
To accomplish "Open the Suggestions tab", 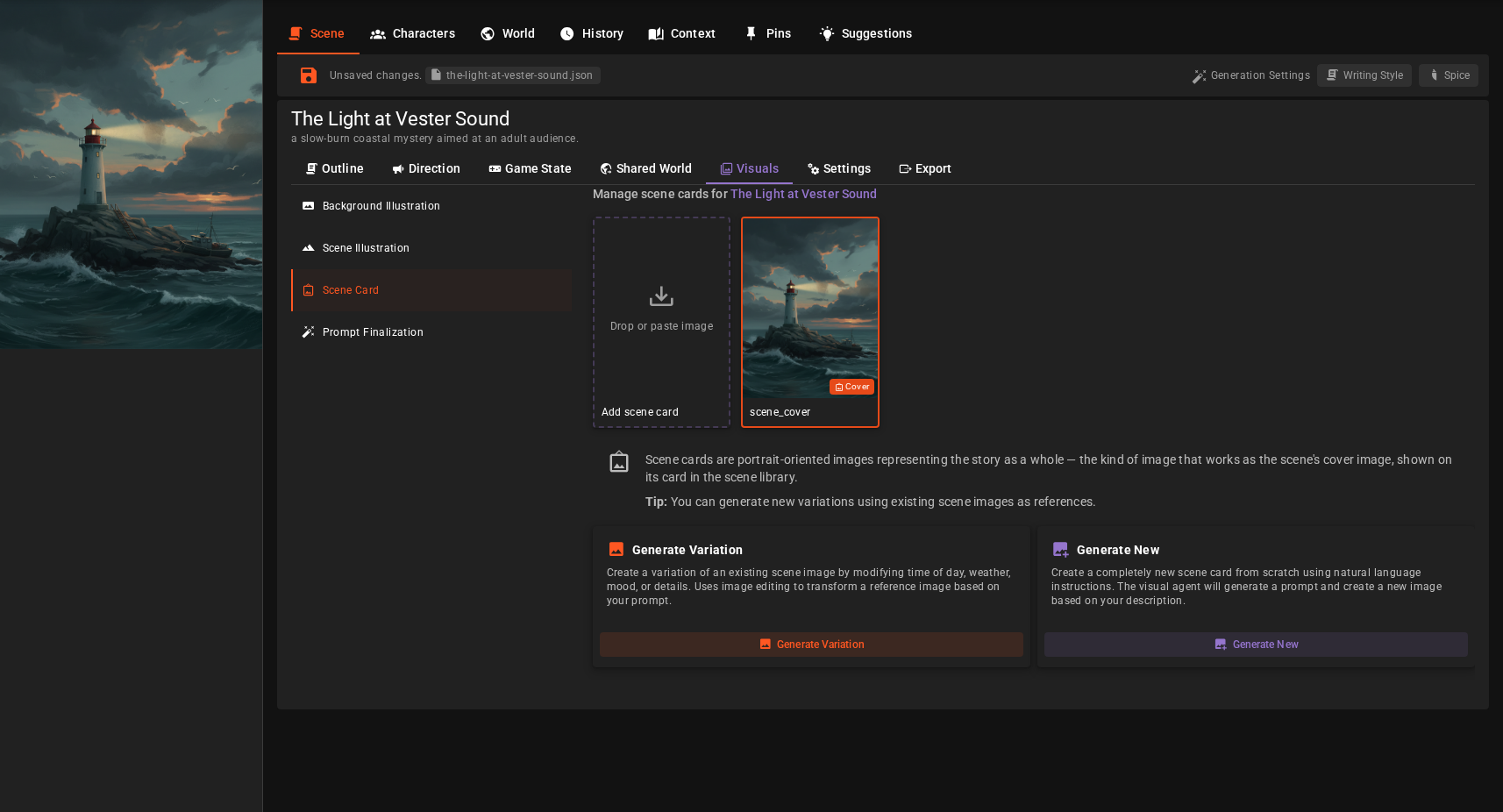I will coord(866,33).
